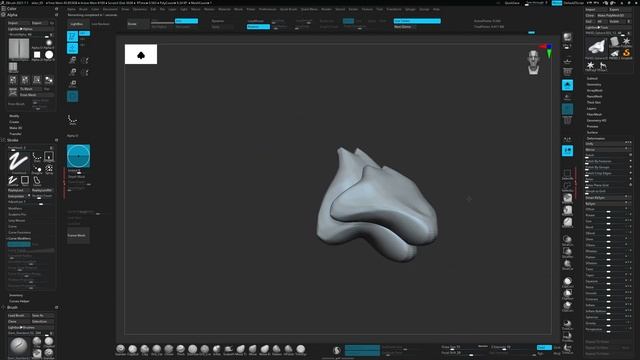Collapse the Curve Modifiers section
This screenshot has height=360, width=640.
pyautogui.click(x=19, y=238)
